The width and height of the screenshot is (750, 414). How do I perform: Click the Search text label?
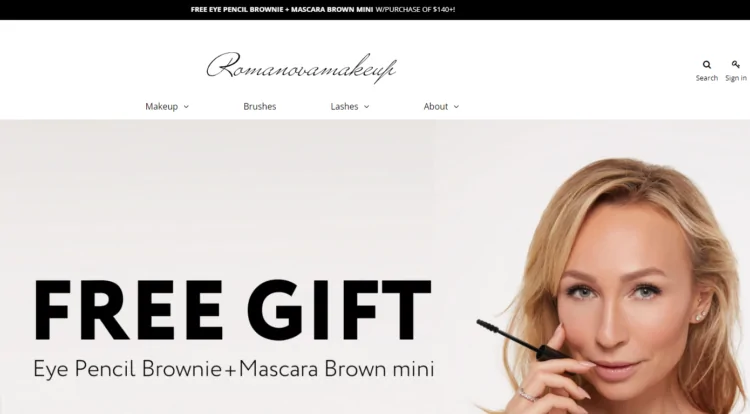(x=706, y=78)
